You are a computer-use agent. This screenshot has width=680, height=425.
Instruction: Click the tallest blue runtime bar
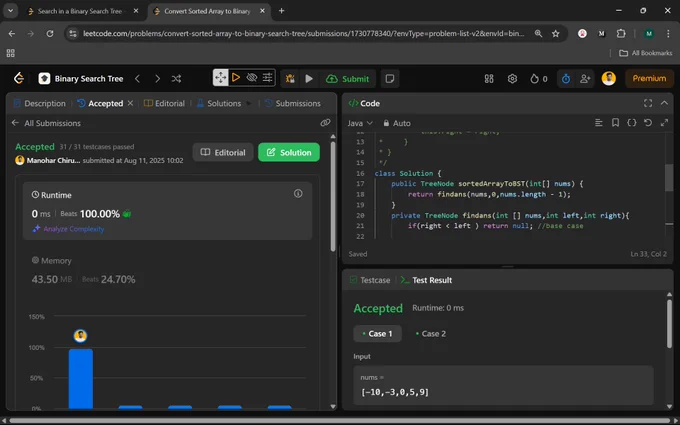[81, 379]
